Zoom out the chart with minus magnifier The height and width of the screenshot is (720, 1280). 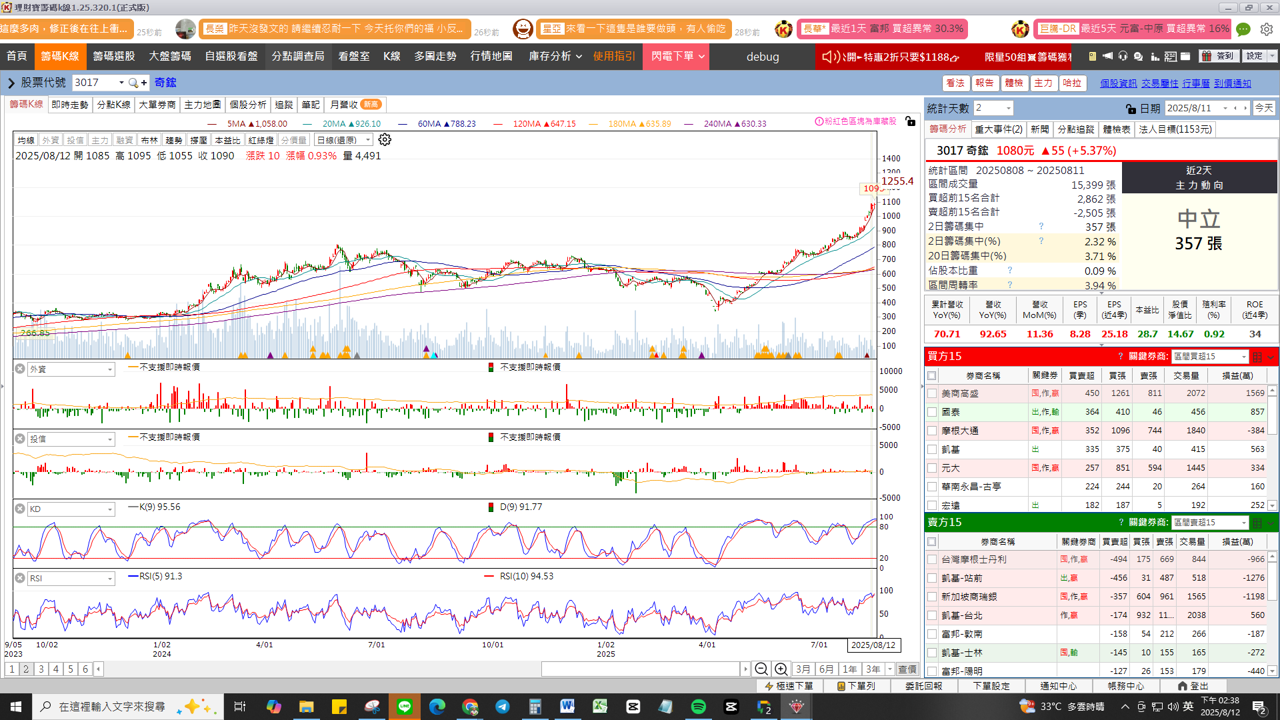click(761, 669)
